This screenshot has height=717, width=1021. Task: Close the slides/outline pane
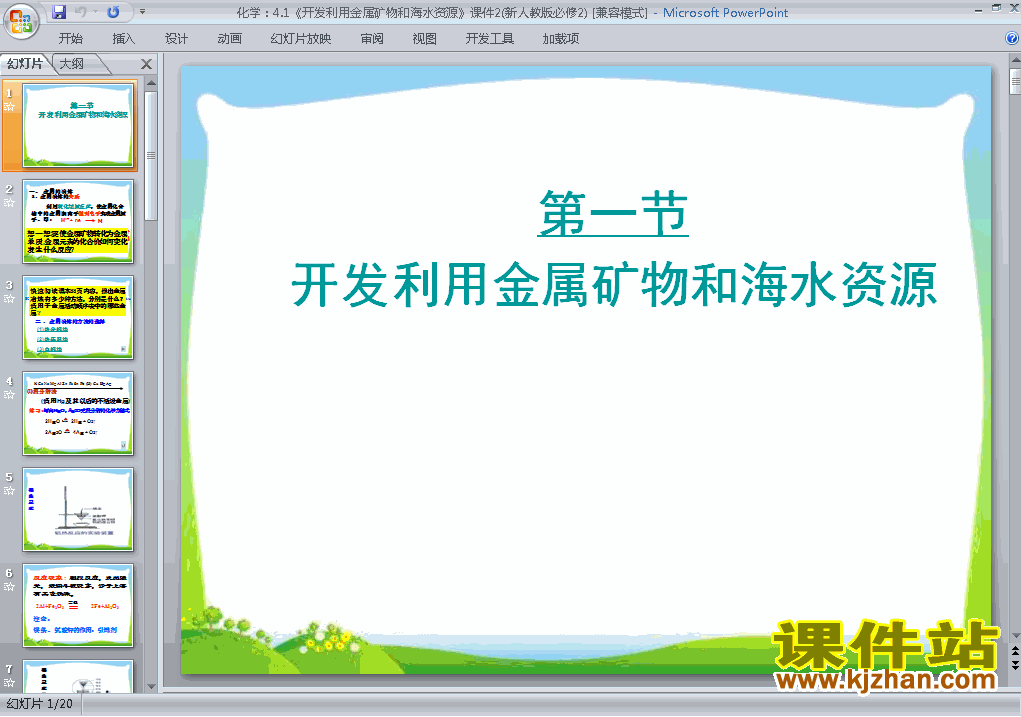(x=147, y=64)
